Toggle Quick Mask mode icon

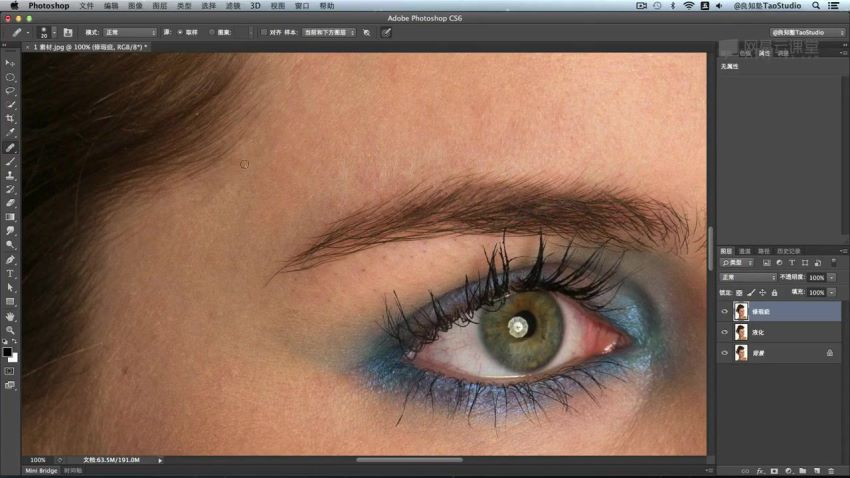(x=10, y=371)
